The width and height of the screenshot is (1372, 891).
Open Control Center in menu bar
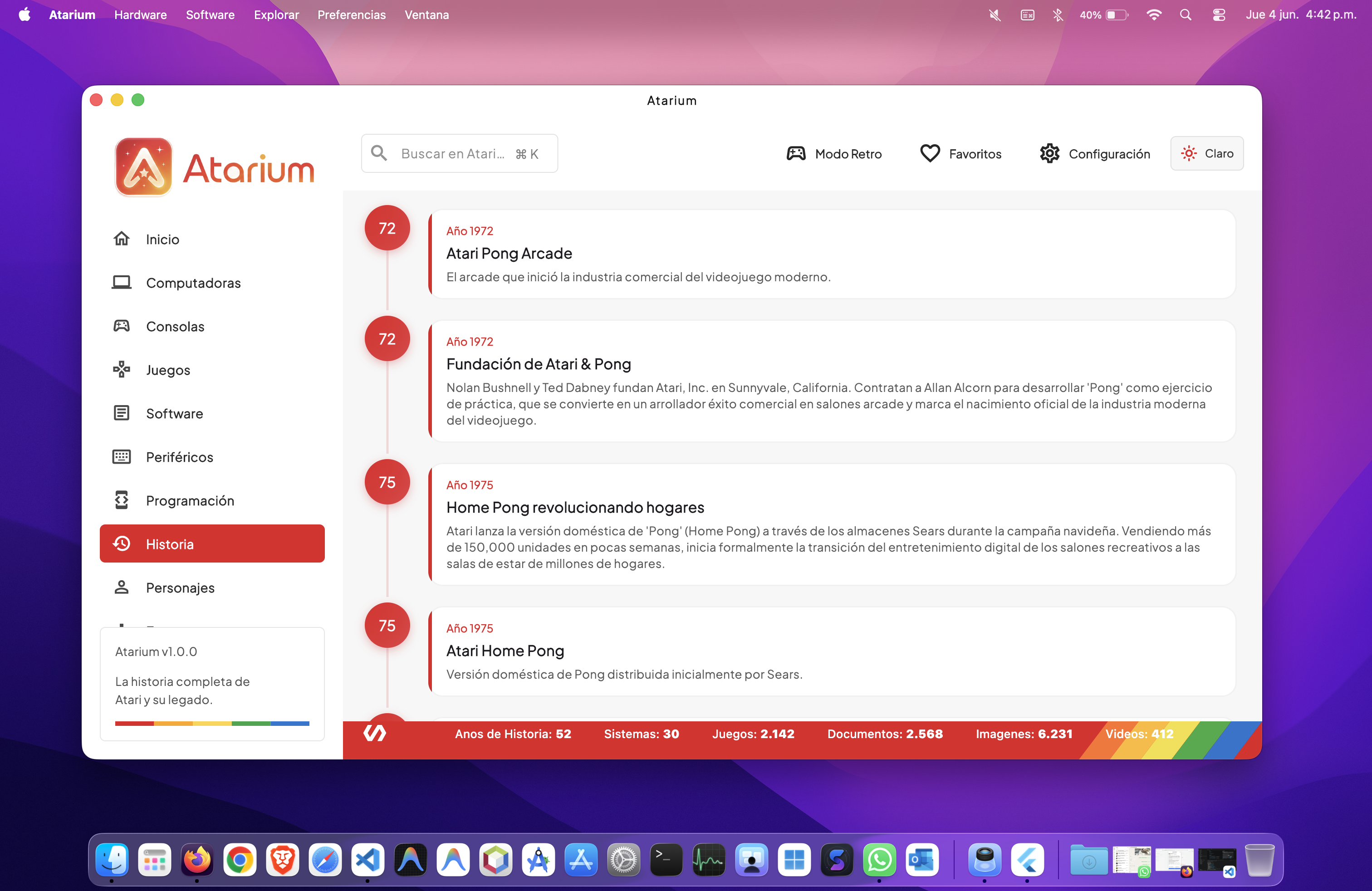(x=1219, y=15)
